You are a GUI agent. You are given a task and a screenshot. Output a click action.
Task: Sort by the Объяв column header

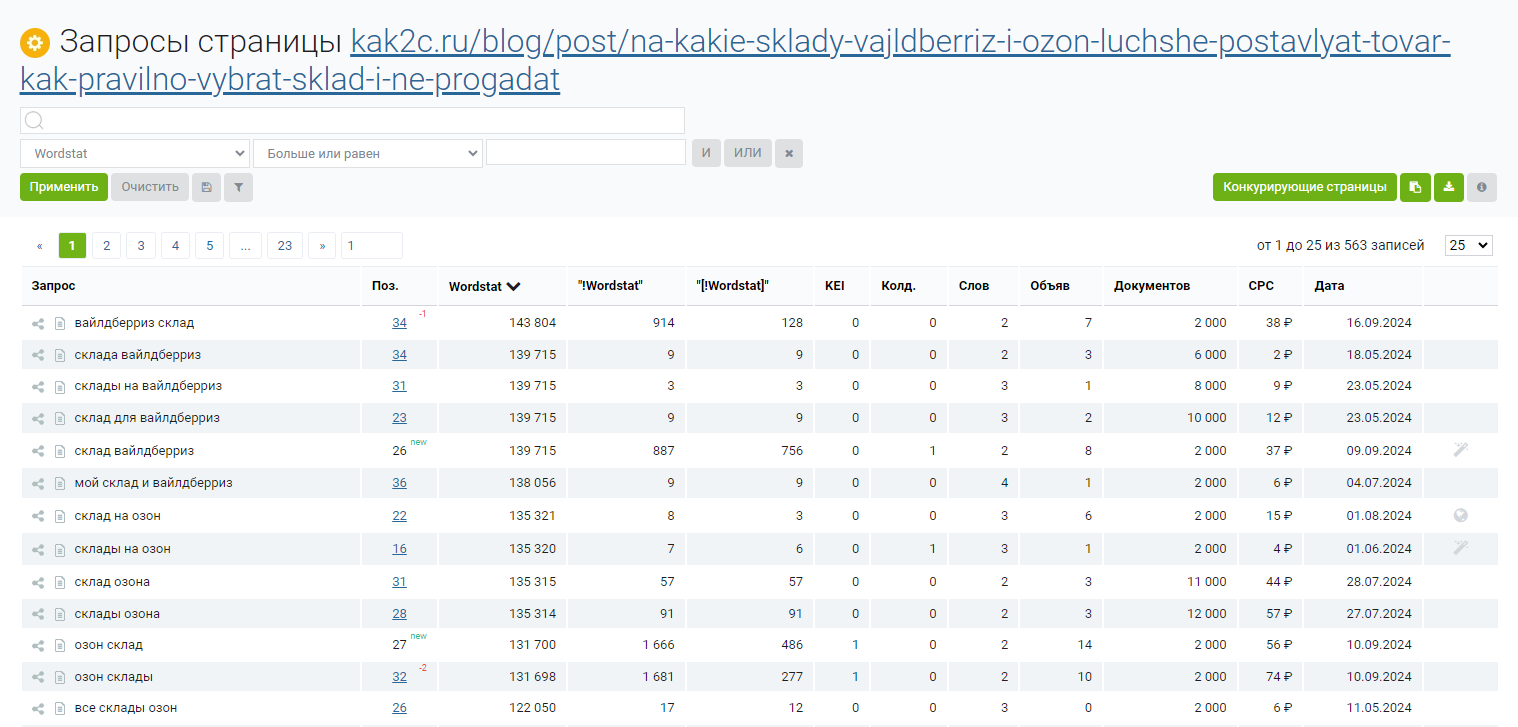1049,286
